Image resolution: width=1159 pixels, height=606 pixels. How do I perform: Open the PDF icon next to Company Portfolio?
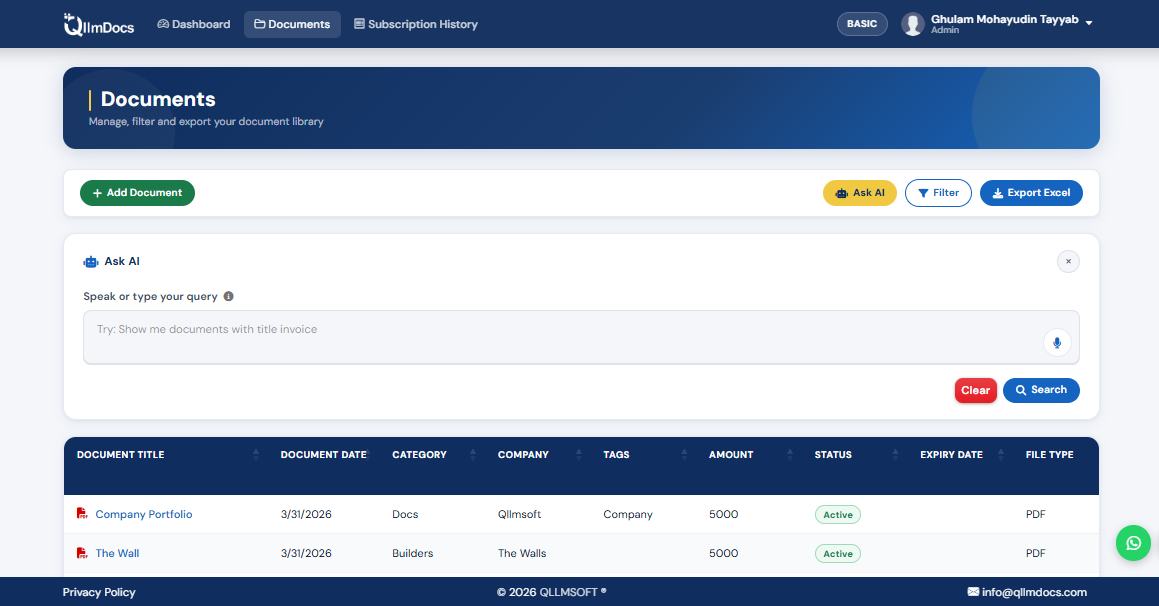[81, 514]
